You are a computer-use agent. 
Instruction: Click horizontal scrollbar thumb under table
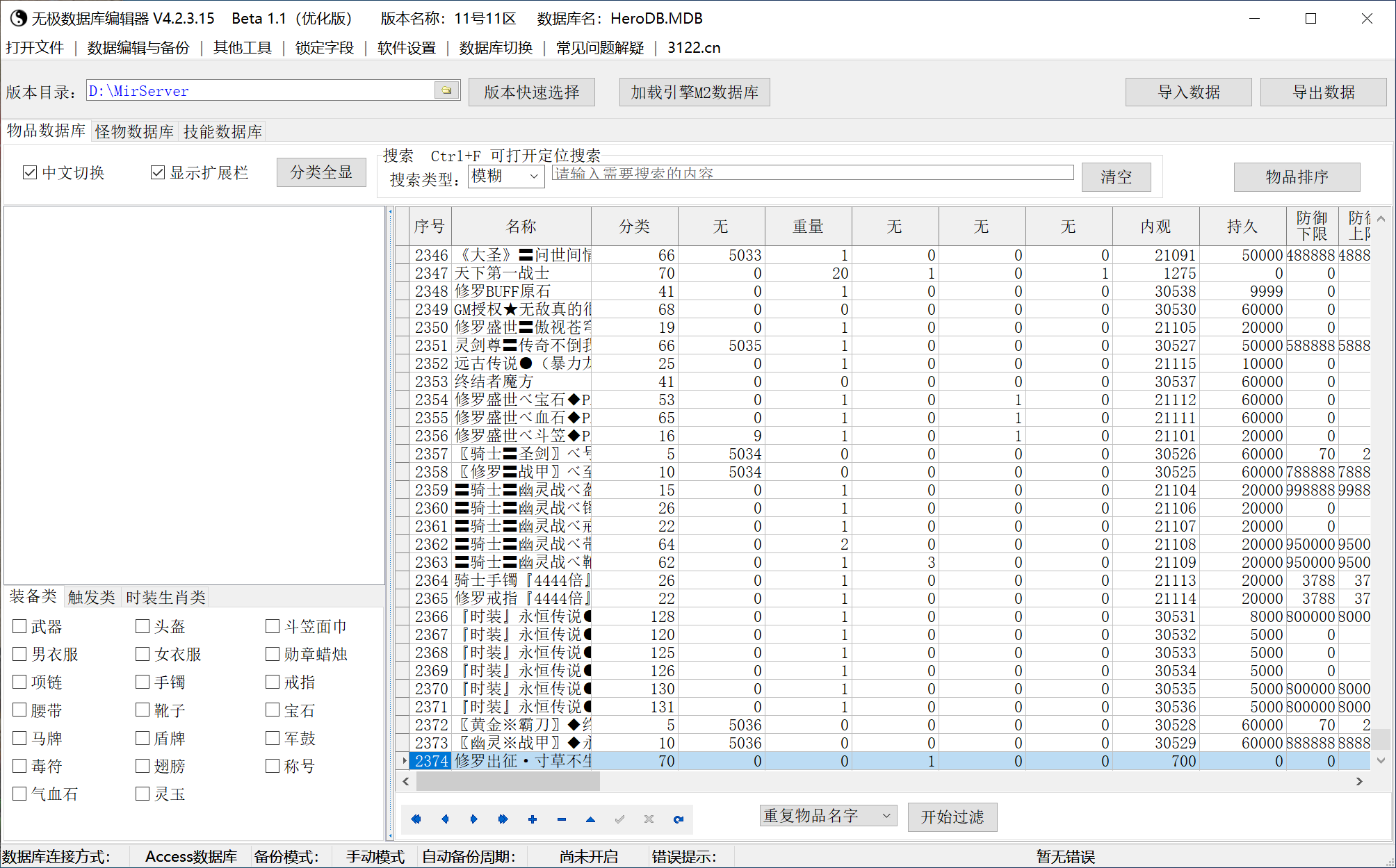(508, 782)
